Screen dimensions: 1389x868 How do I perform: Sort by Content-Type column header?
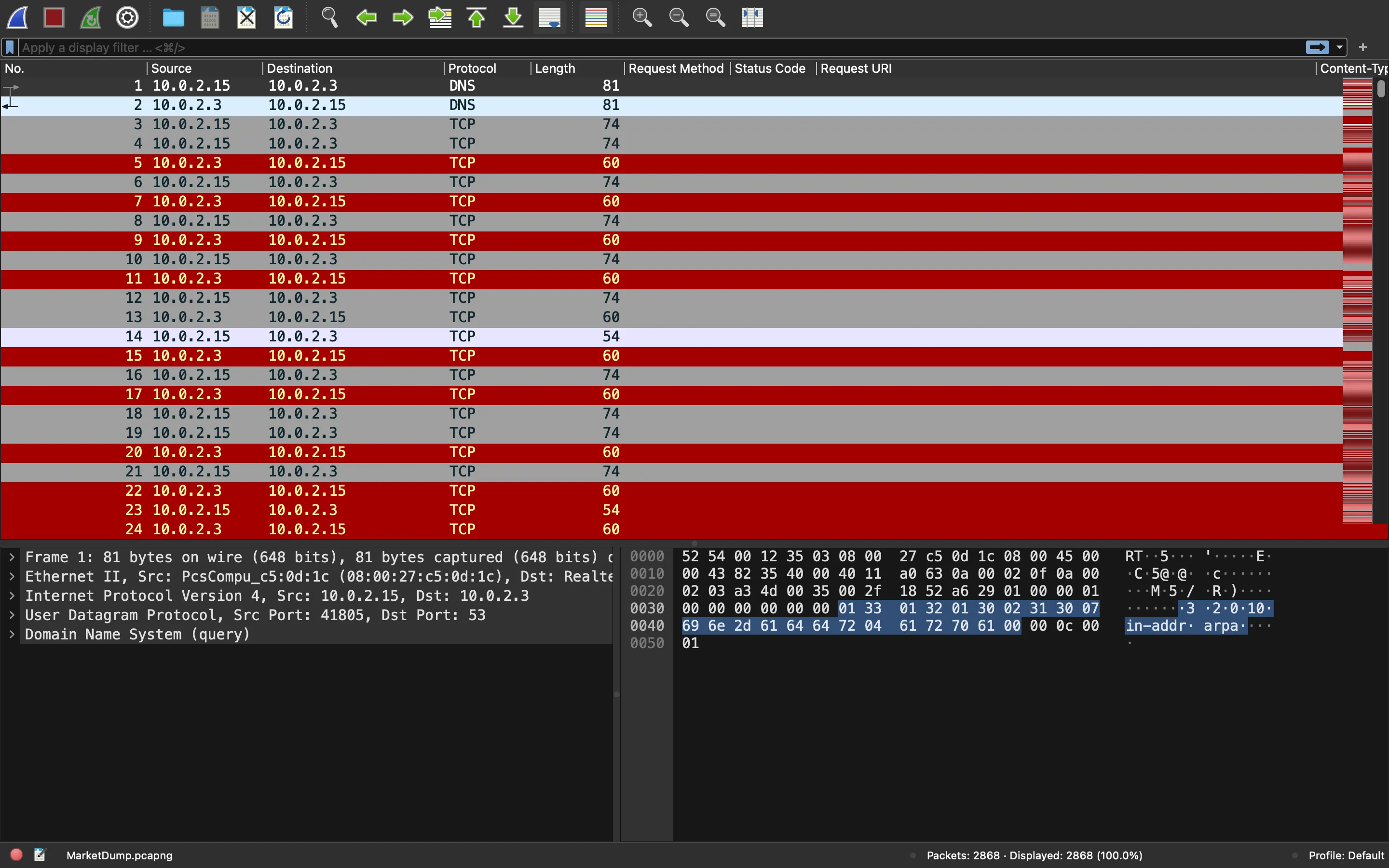(1352, 68)
